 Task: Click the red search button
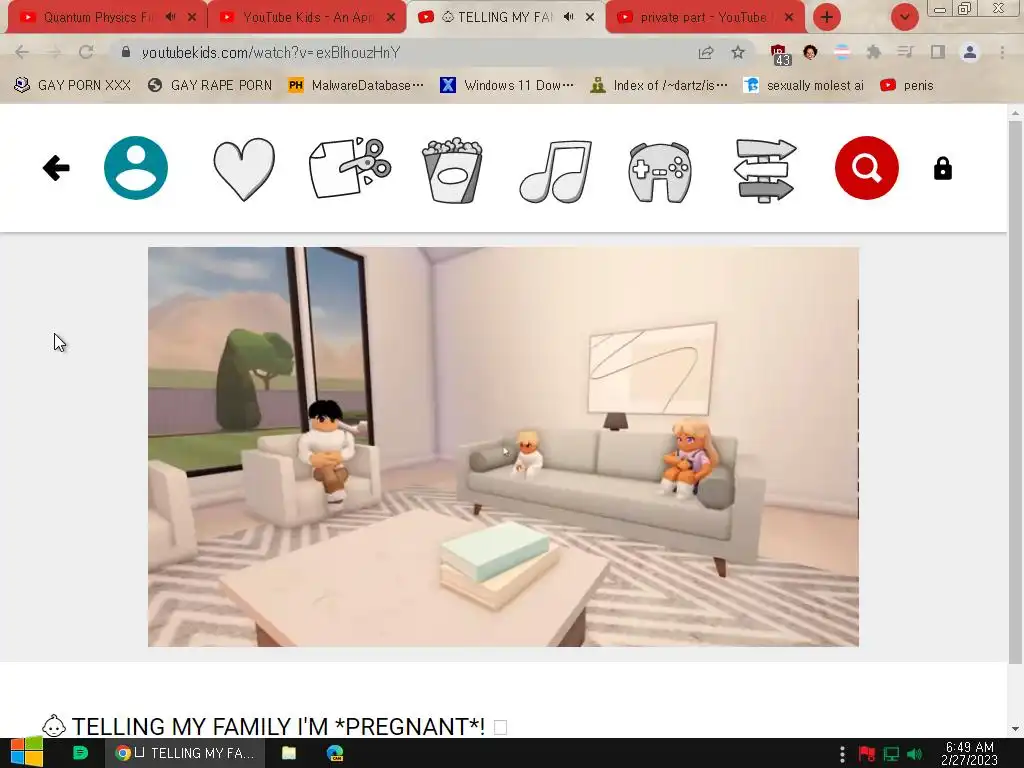click(867, 168)
